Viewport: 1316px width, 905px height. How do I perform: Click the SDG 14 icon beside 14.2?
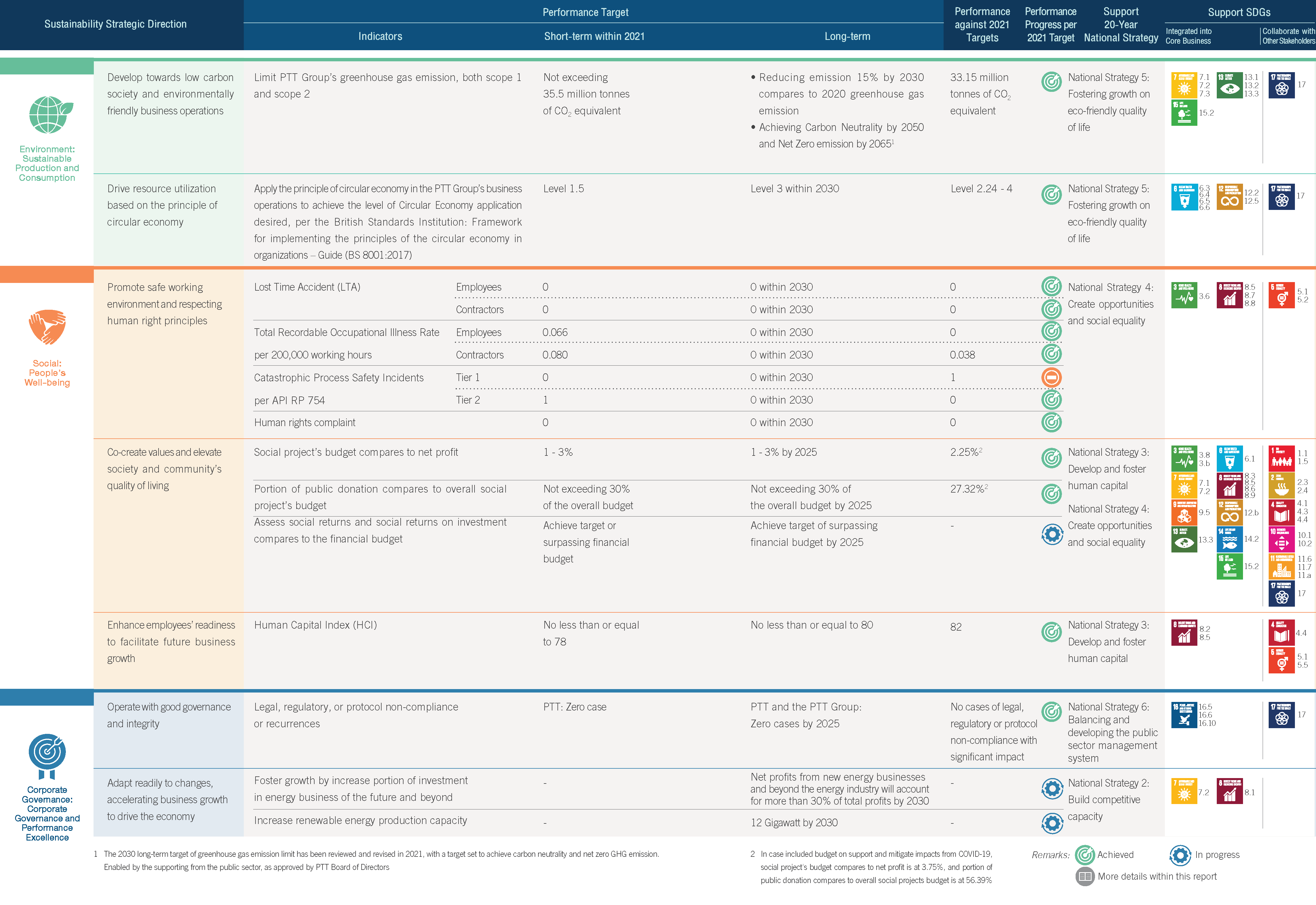pyautogui.click(x=1229, y=539)
